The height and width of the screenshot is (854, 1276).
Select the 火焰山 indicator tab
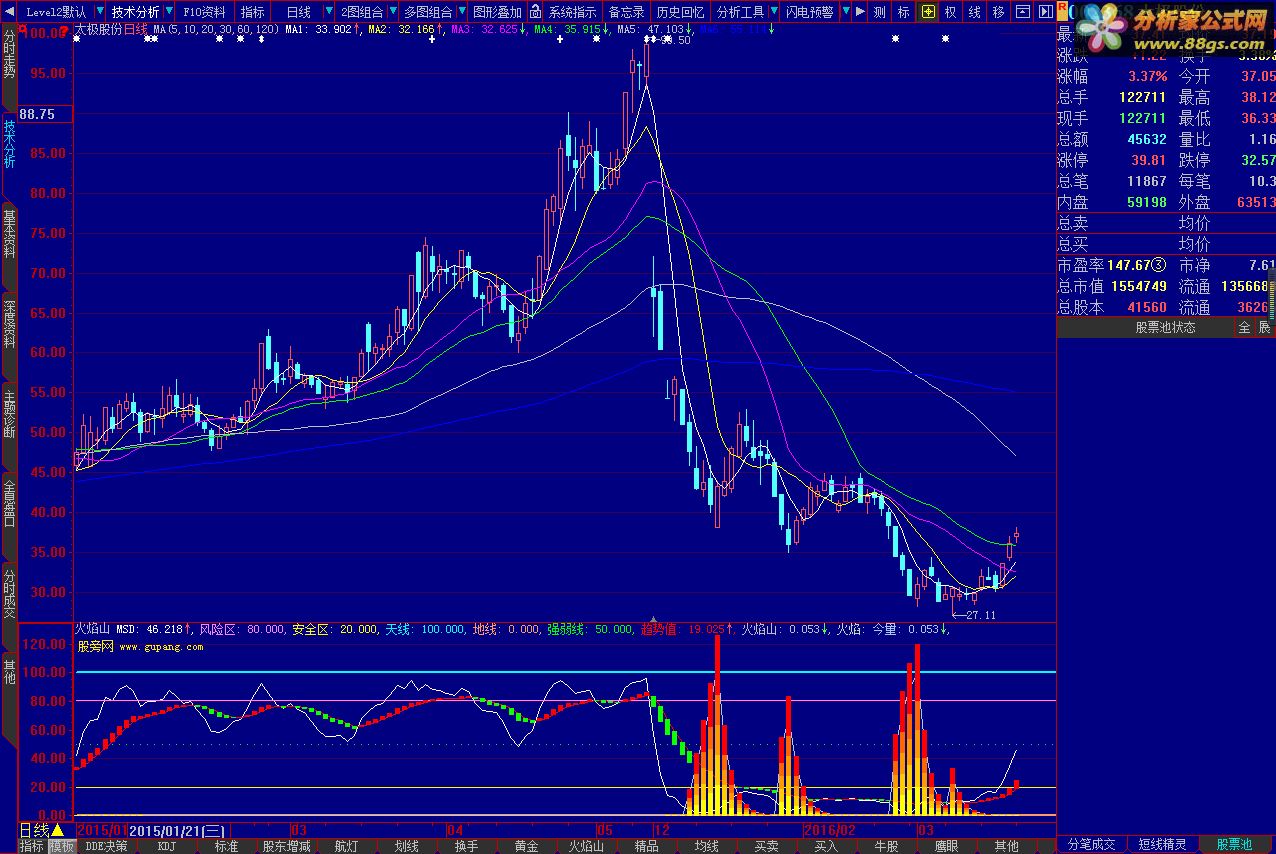586,845
